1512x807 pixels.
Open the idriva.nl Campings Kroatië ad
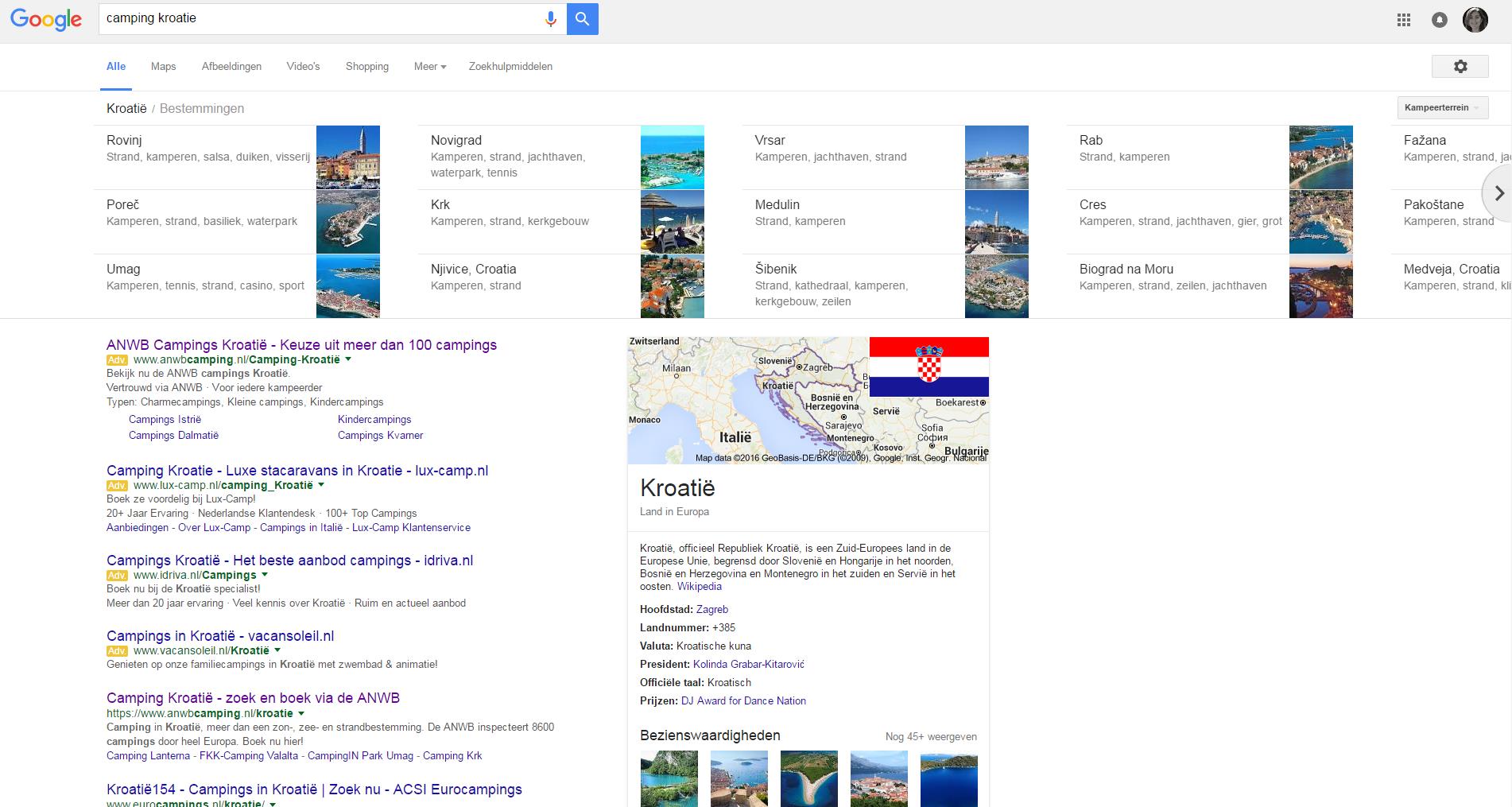pos(289,561)
